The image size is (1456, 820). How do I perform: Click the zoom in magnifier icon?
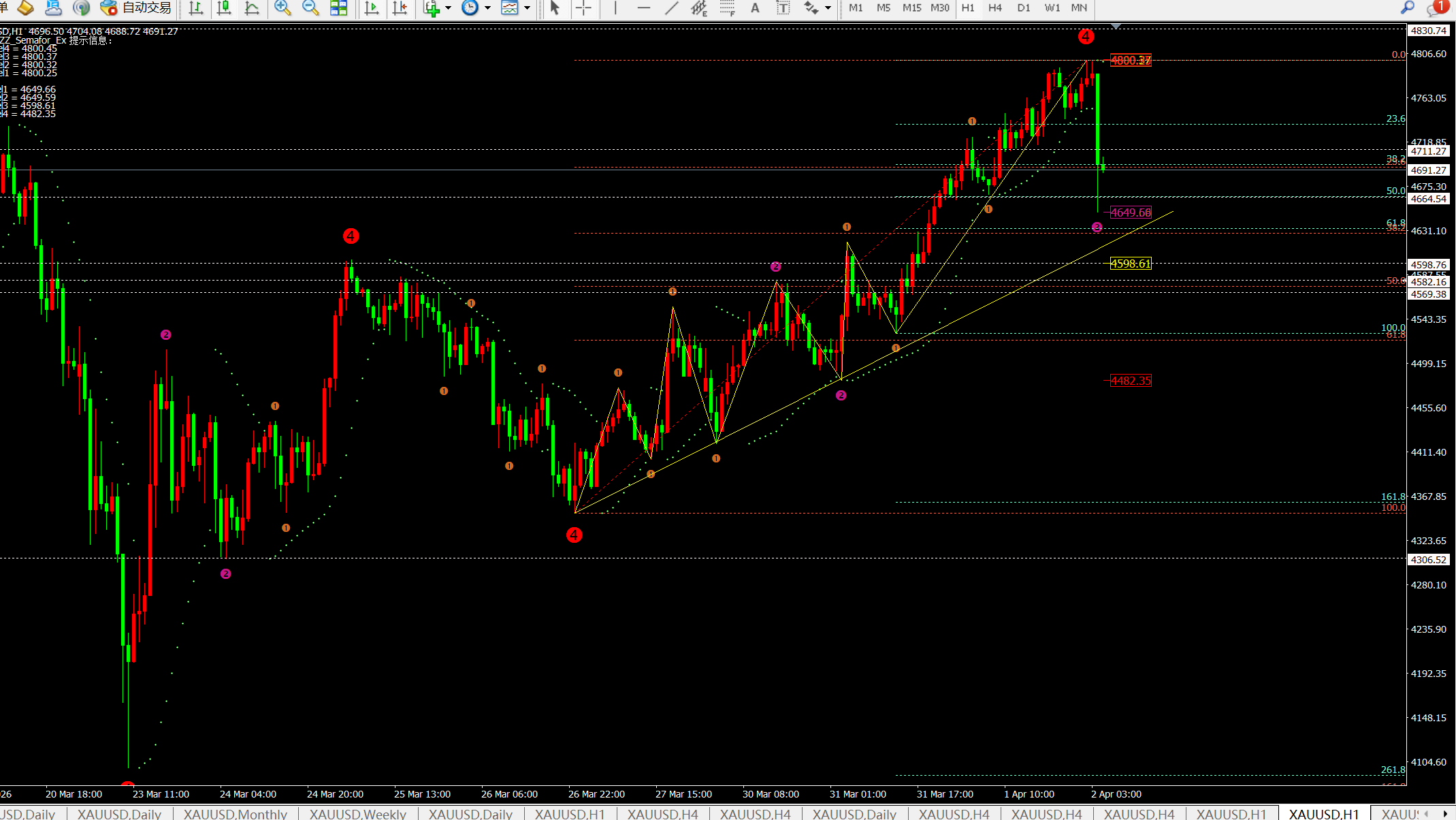click(x=282, y=8)
